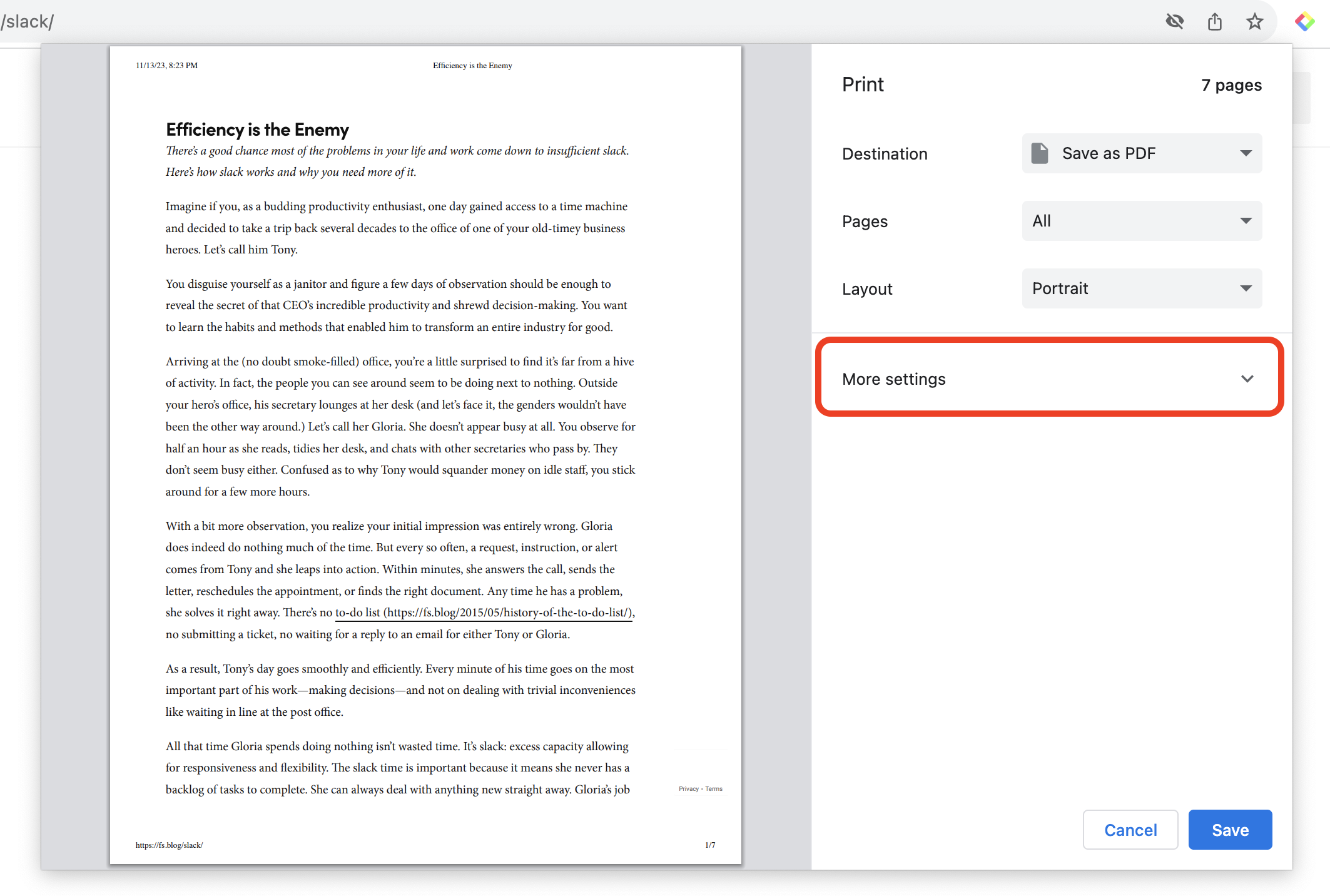Click the 7 pages count label
This screenshot has height=896, width=1330.
(x=1231, y=85)
